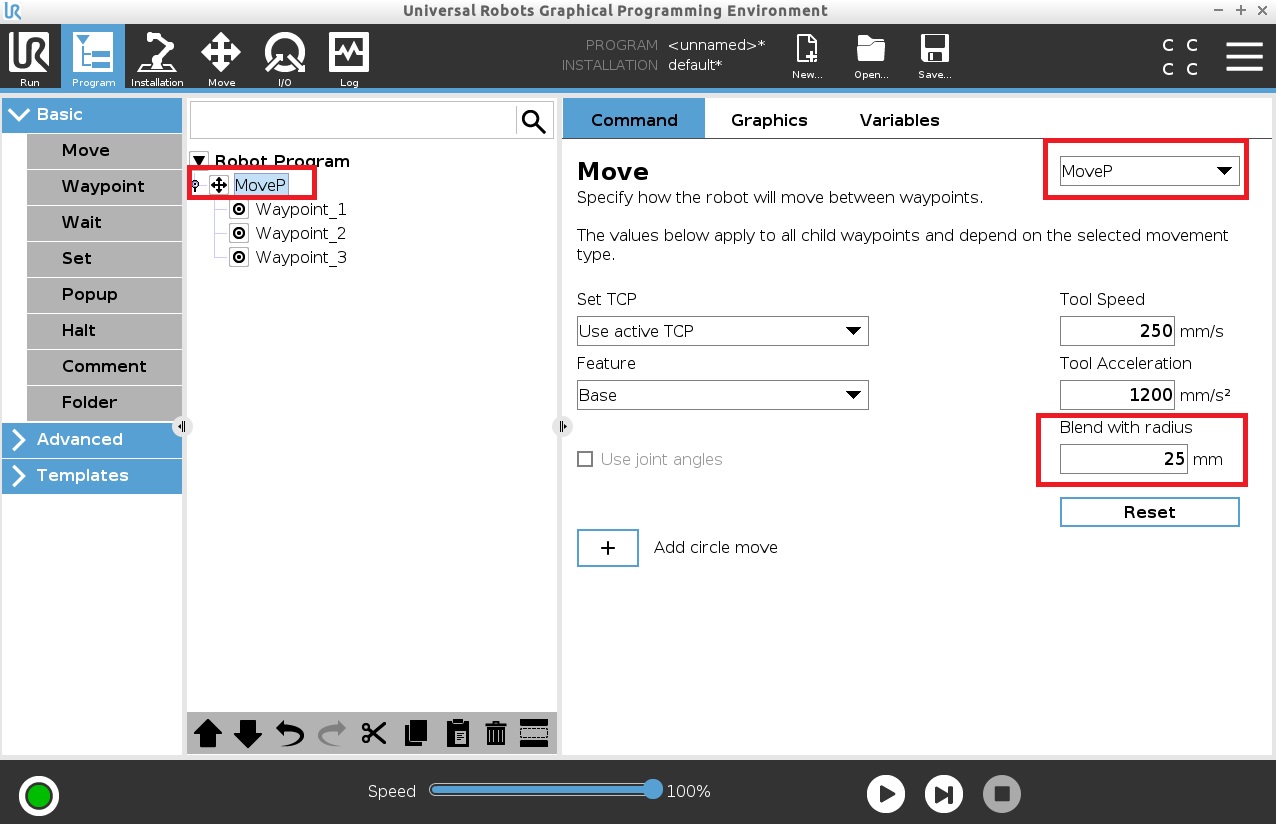Insert a Folder node
This screenshot has height=824, width=1276.
[x=104, y=402]
